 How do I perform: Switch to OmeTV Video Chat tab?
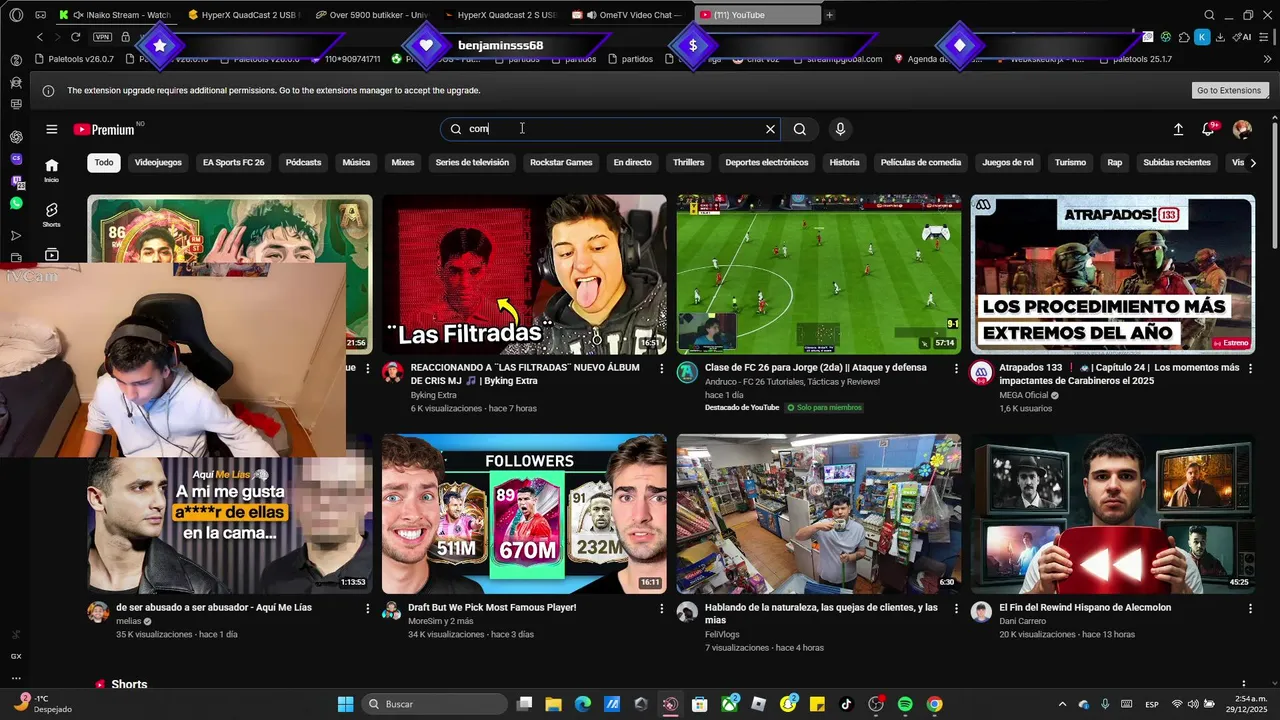click(627, 15)
